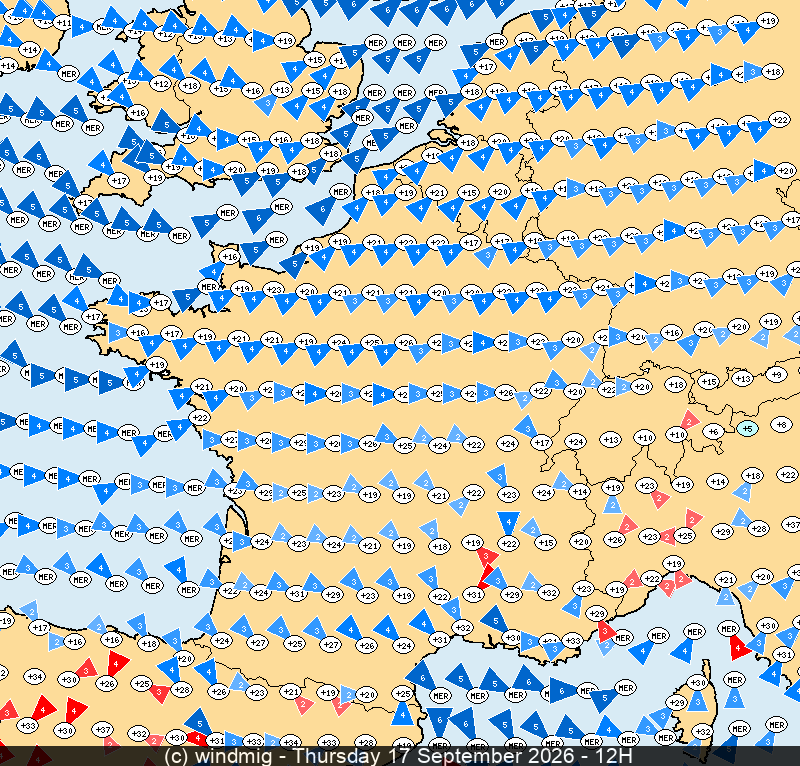Click the +30 bubble on Corsica
This screenshot has width=800, height=766.
point(697,682)
